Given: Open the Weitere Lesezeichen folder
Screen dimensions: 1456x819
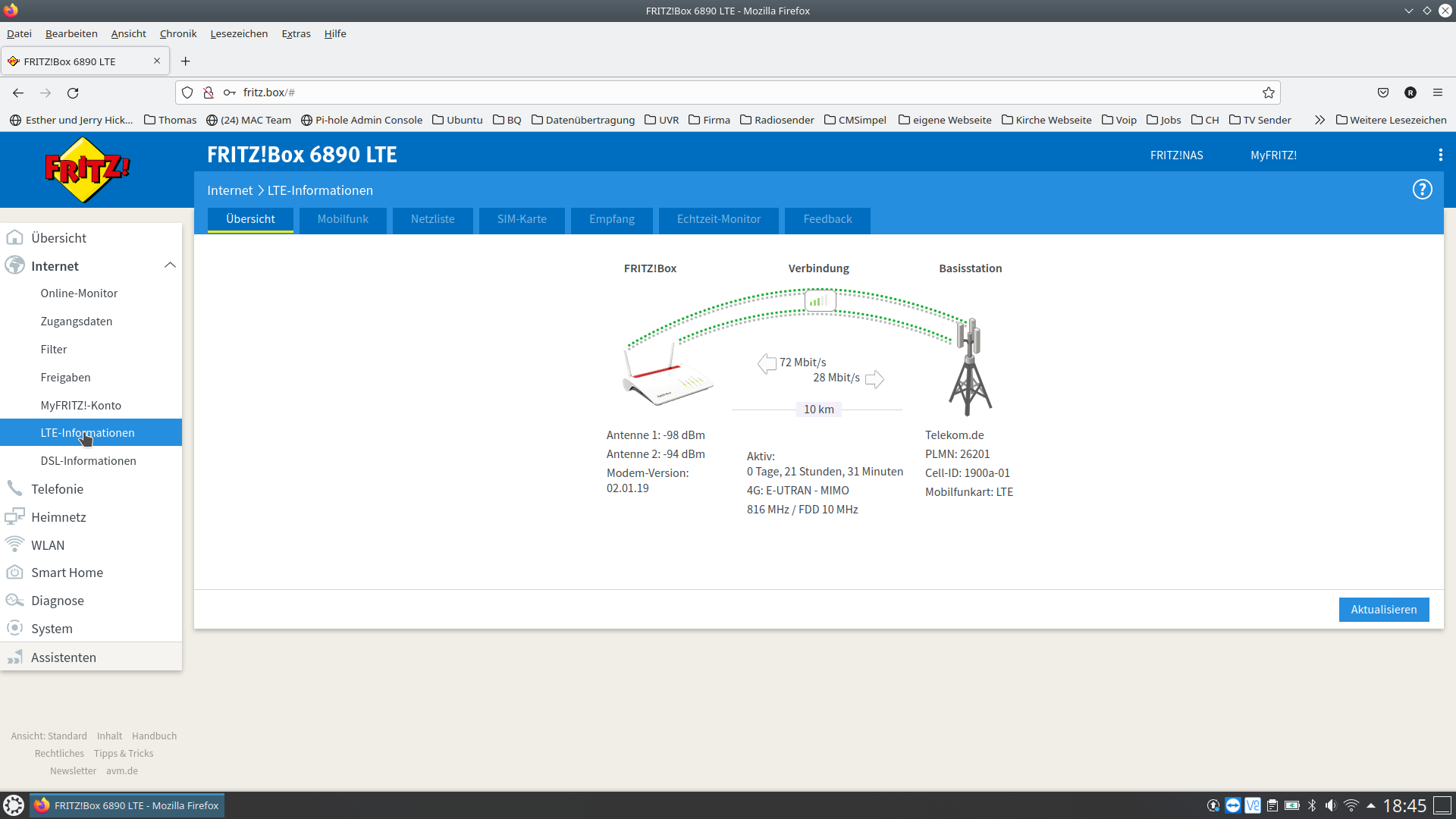Looking at the screenshot, I should 1391,120.
